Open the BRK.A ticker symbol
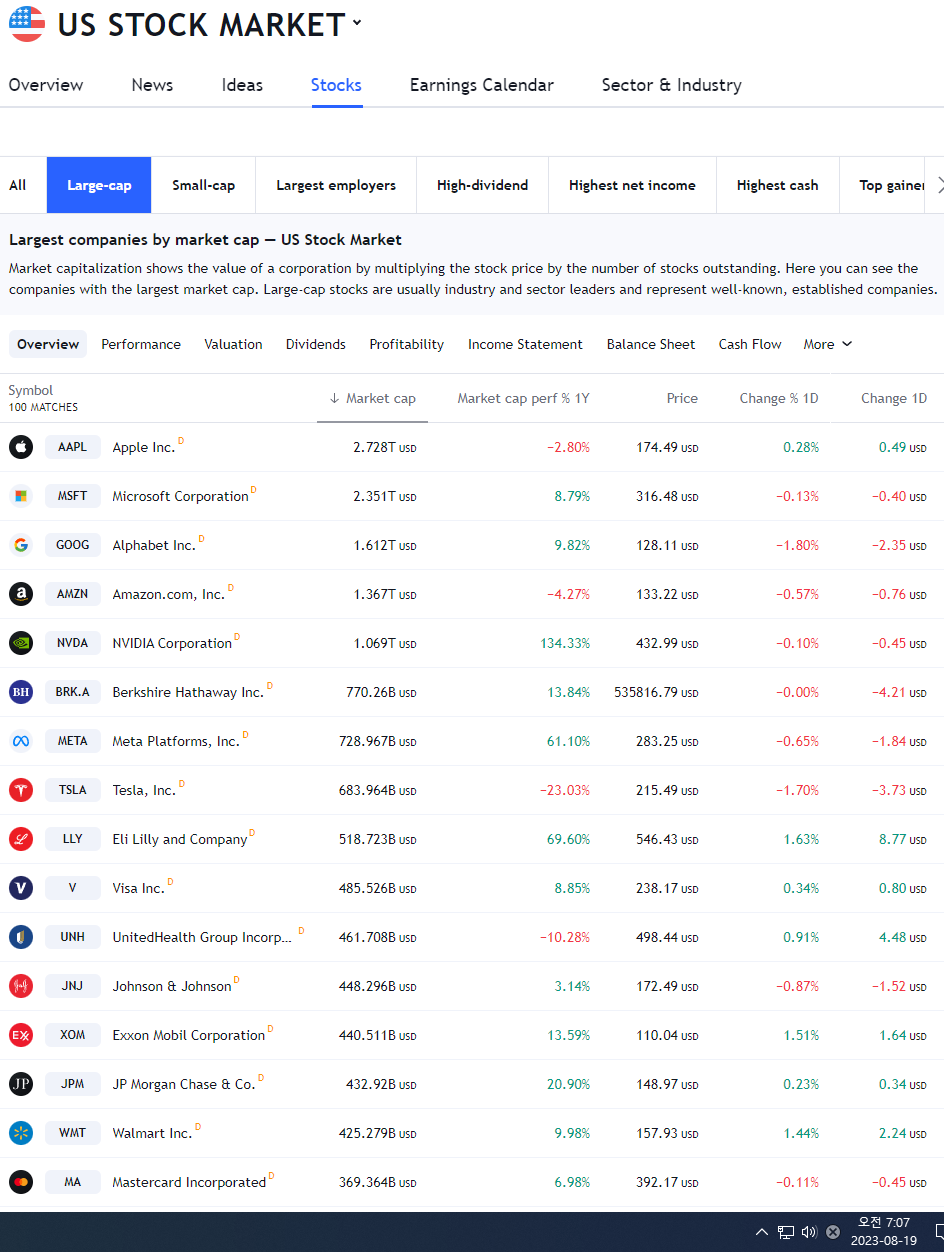The image size is (944, 1252). point(73,692)
